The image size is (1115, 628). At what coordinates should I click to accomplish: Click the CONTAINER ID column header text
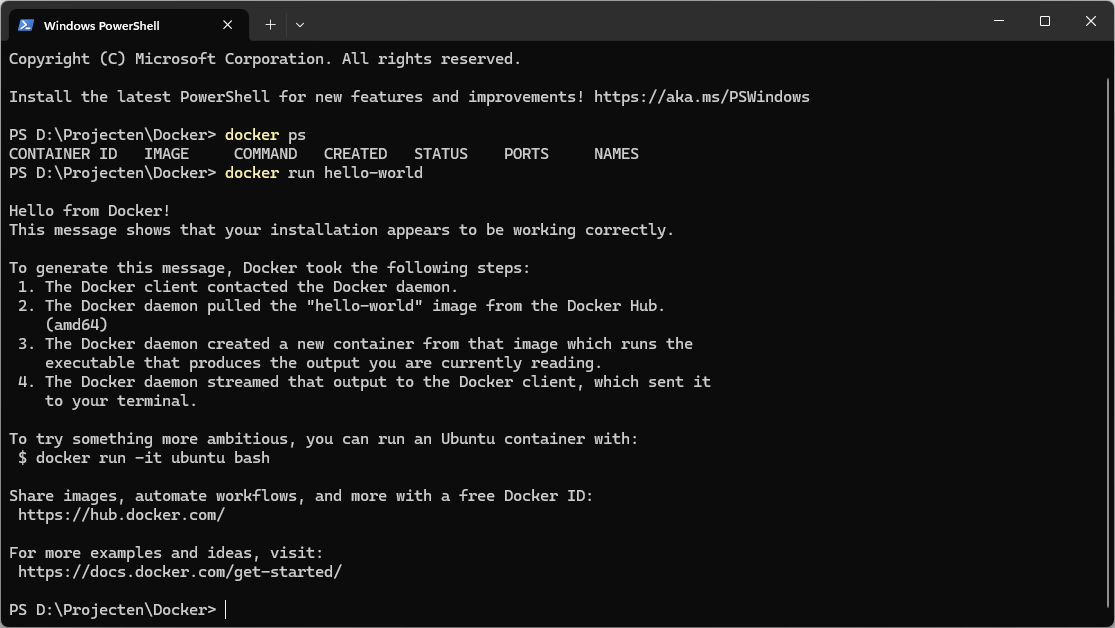[63, 154]
